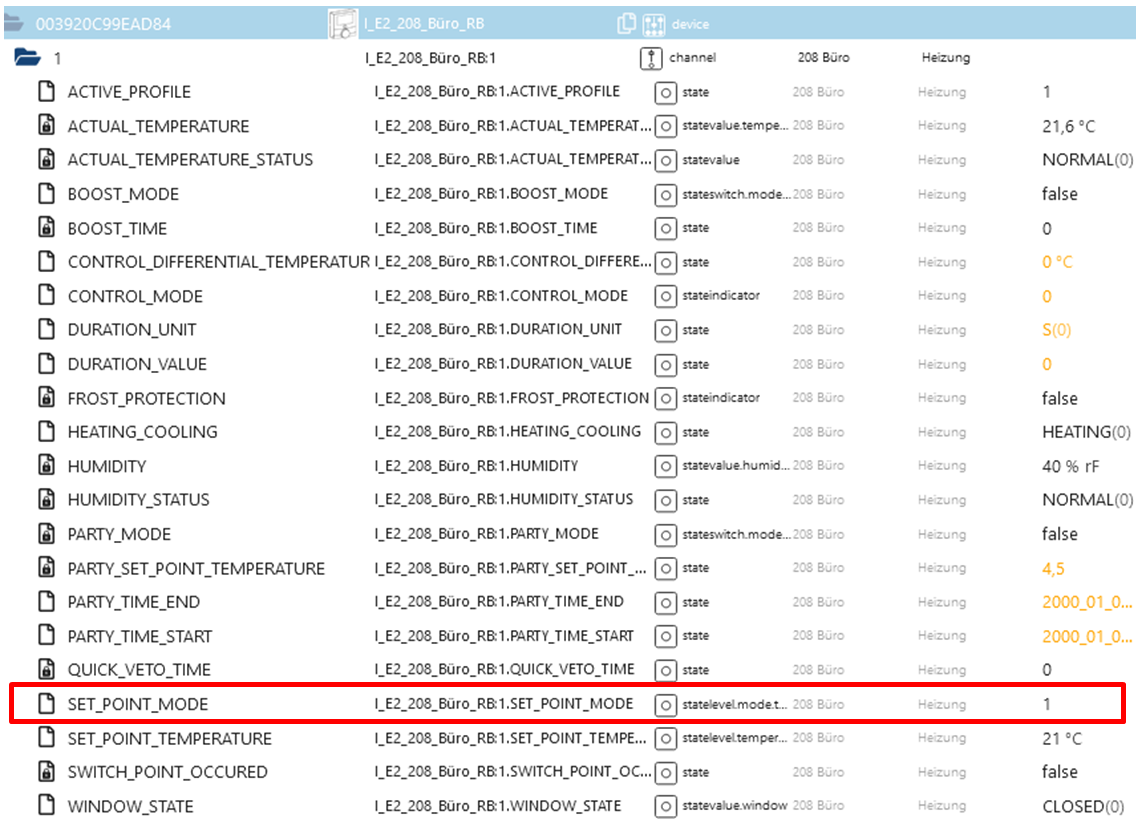Click the file icon of PARTY_TIME_END
The width and height of the screenshot is (1136, 824).
point(46,602)
